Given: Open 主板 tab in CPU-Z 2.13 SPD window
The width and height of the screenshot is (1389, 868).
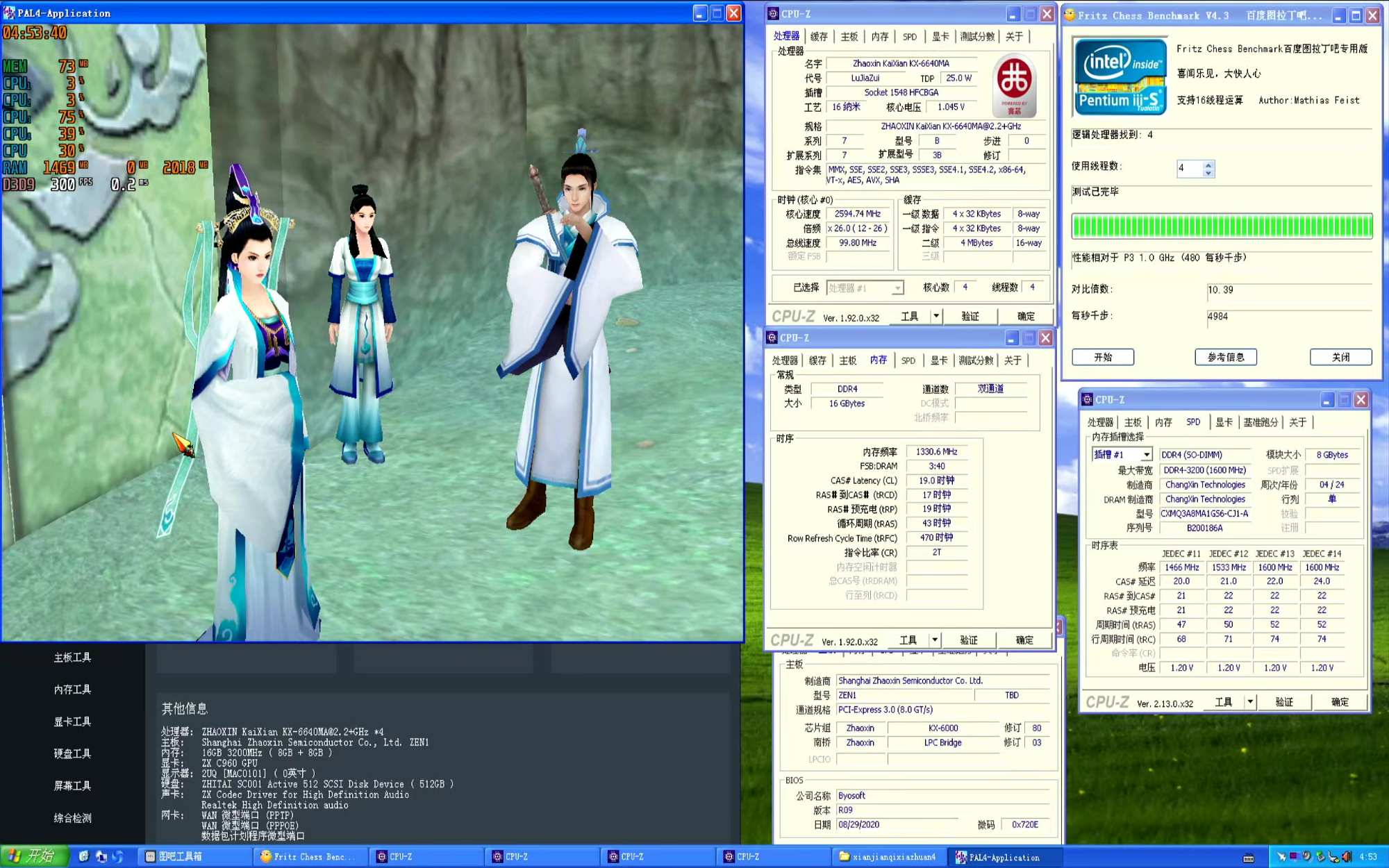Looking at the screenshot, I should coord(1133,422).
